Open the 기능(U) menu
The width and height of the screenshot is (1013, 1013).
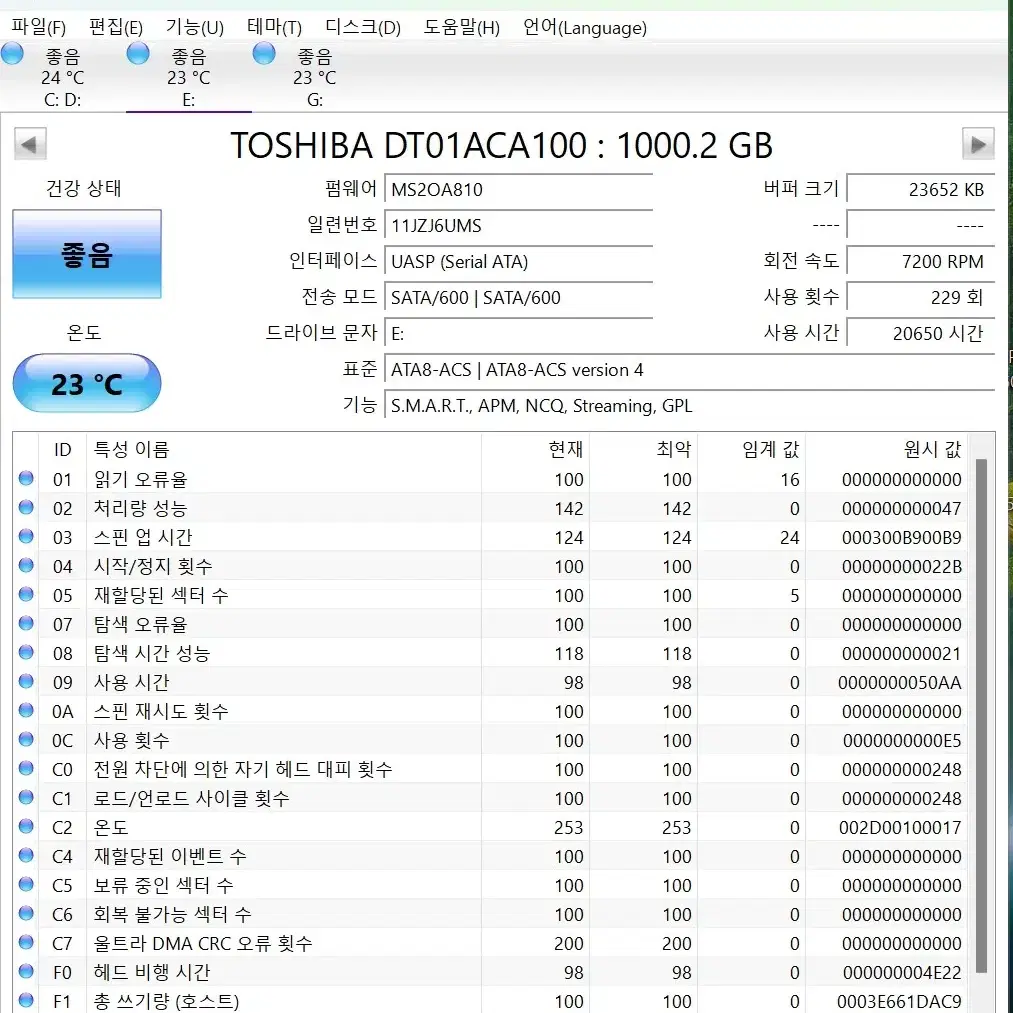coord(194,27)
